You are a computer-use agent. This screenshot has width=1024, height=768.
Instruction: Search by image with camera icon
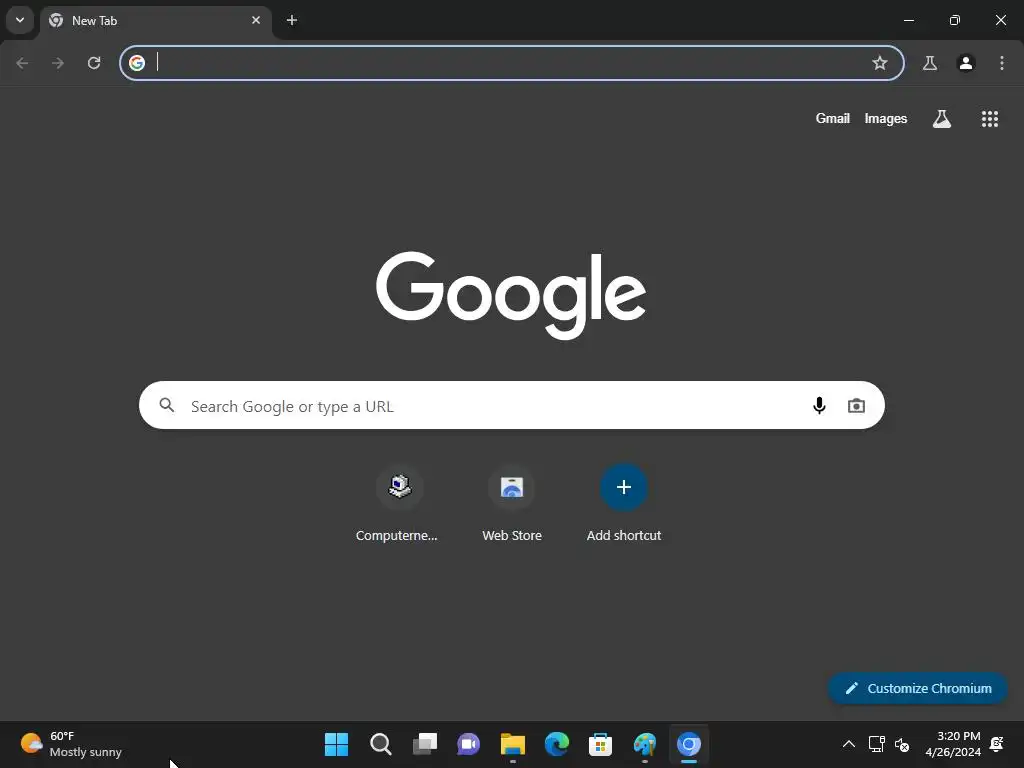click(x=856, y=406)
